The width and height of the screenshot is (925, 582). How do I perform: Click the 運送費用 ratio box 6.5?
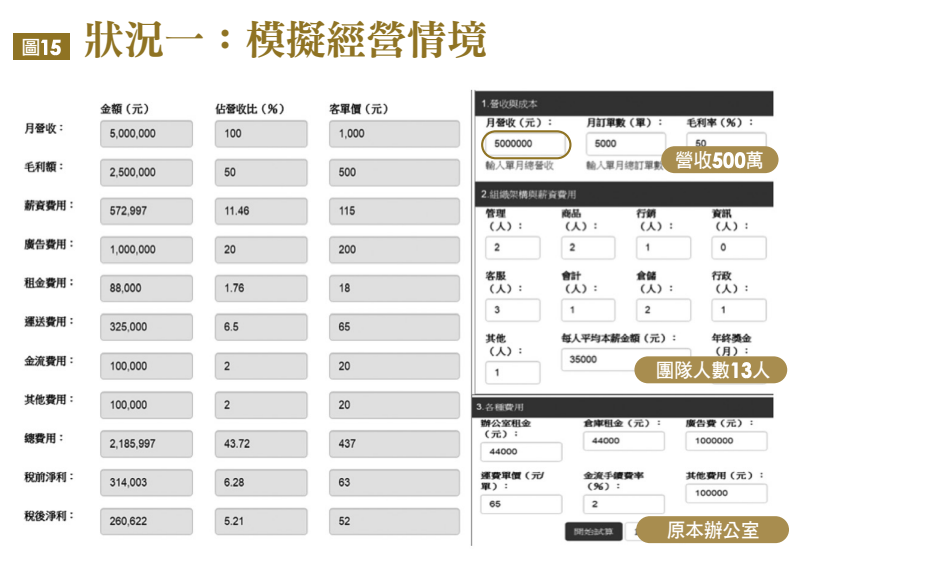(261, 327)
